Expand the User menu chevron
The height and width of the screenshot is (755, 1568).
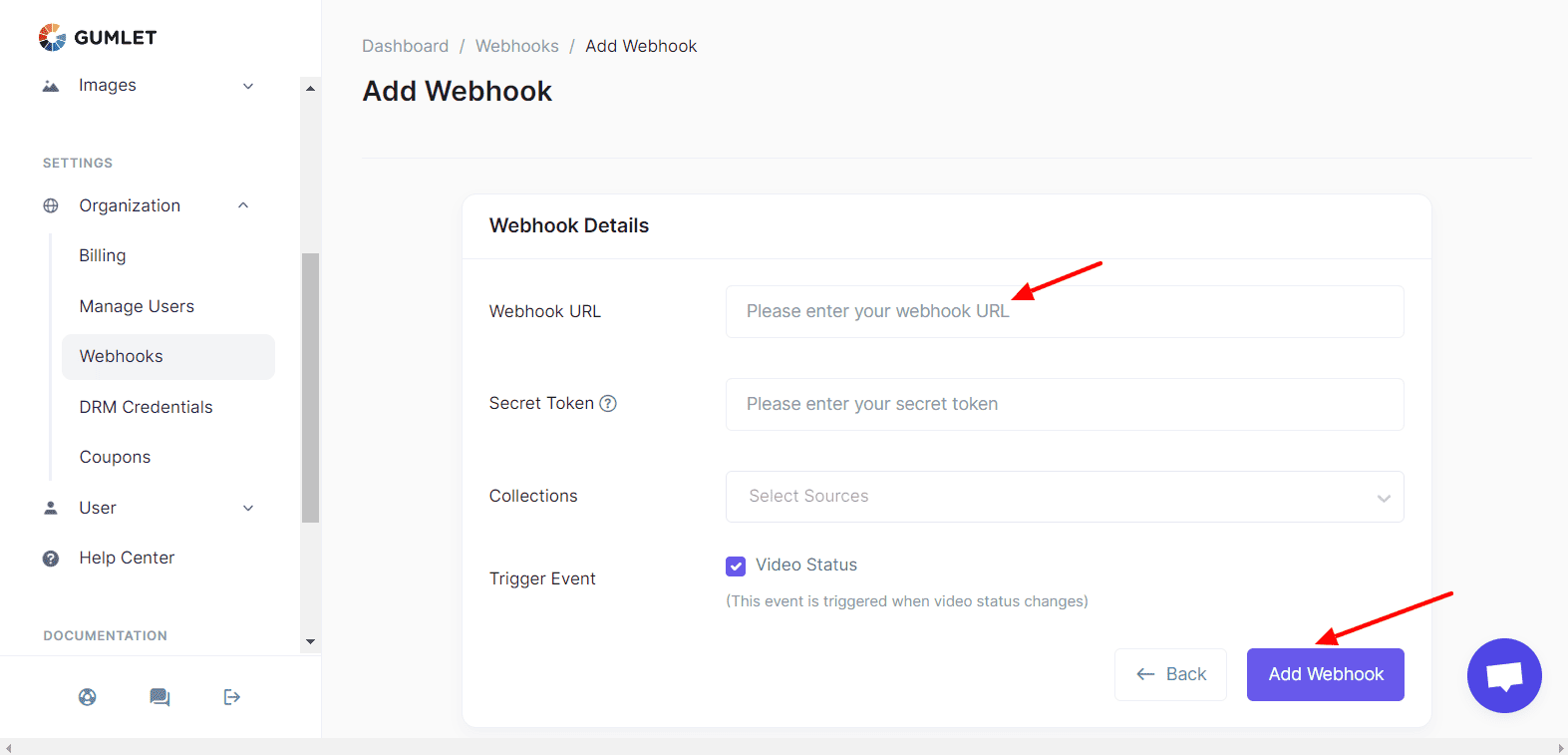[x=248, y=508]
